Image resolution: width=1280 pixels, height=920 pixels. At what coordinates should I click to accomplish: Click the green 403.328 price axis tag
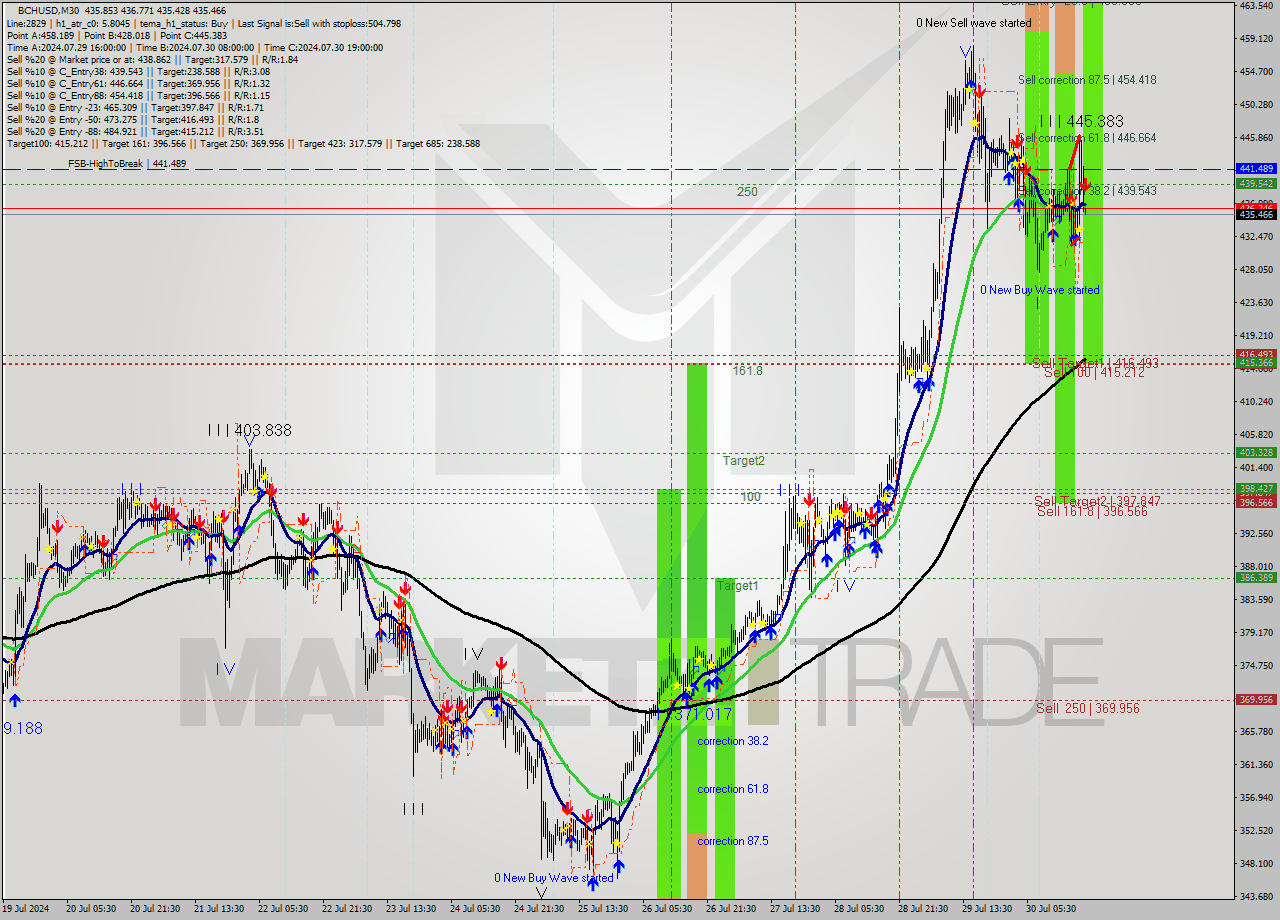[x=1257, y=452]
